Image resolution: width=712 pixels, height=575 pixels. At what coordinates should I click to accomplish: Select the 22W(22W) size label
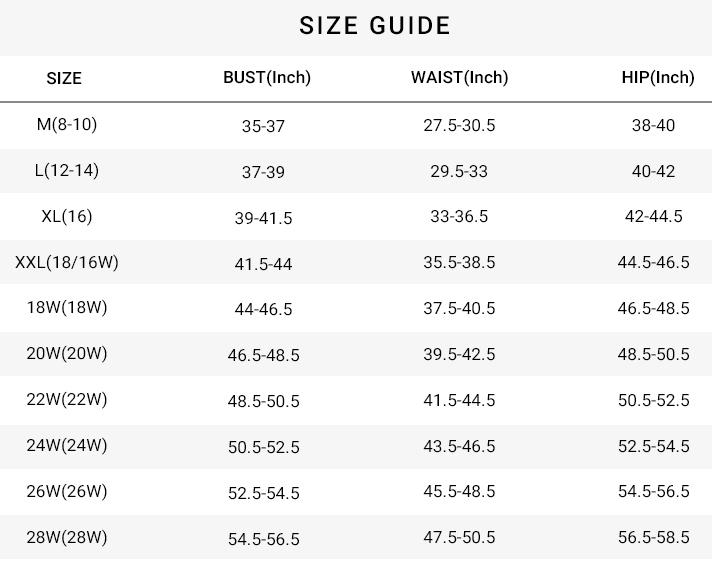[67, 399]
